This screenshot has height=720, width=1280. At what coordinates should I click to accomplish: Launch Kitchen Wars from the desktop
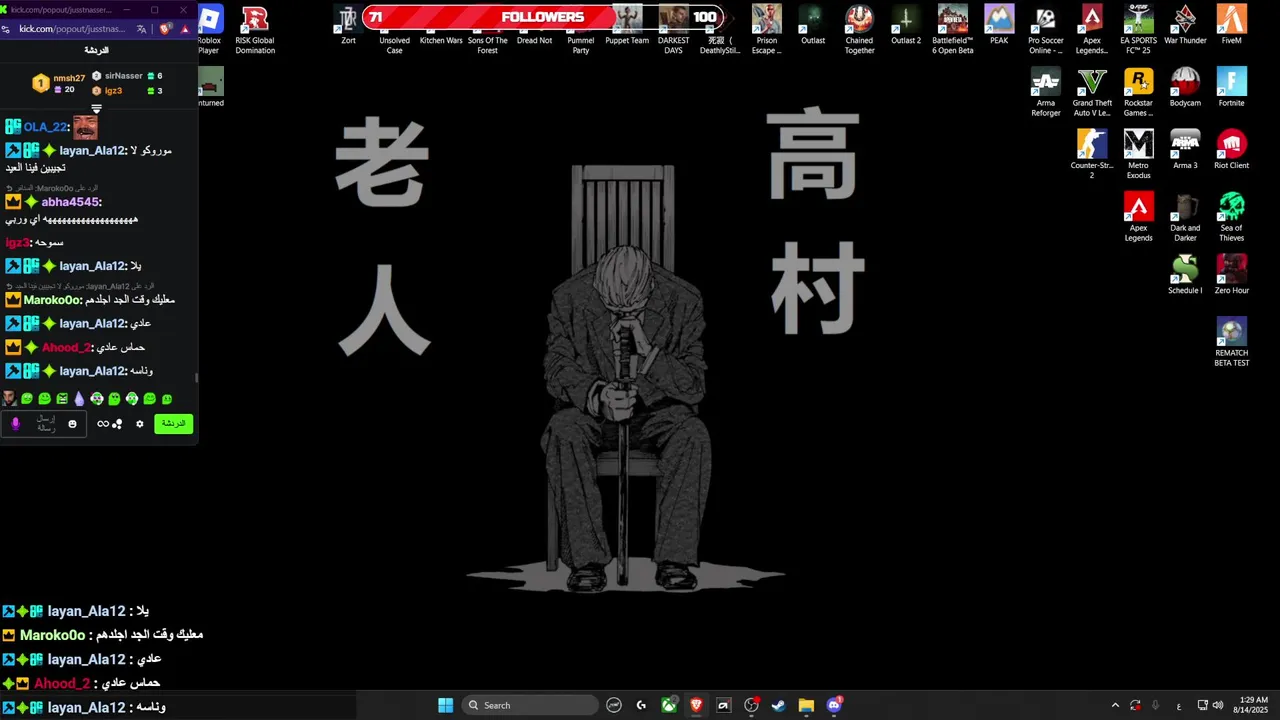point(441,25)
